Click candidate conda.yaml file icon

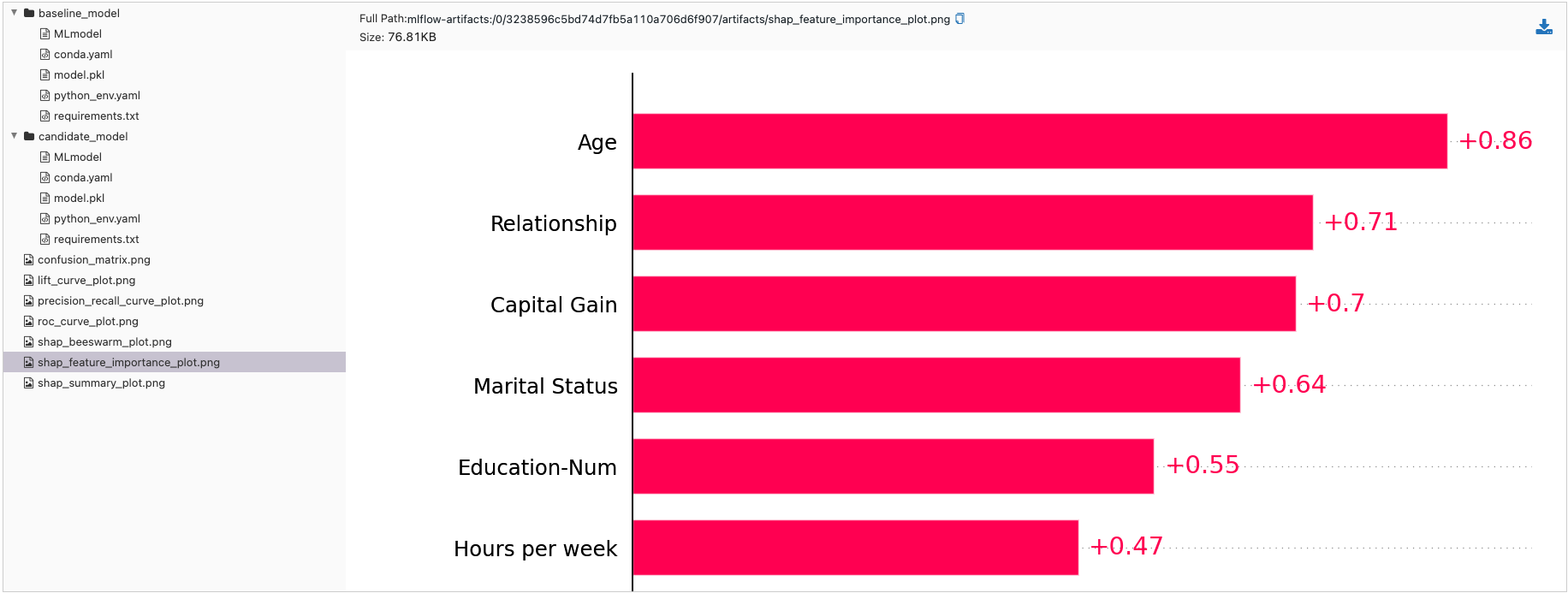pos(45,178)
